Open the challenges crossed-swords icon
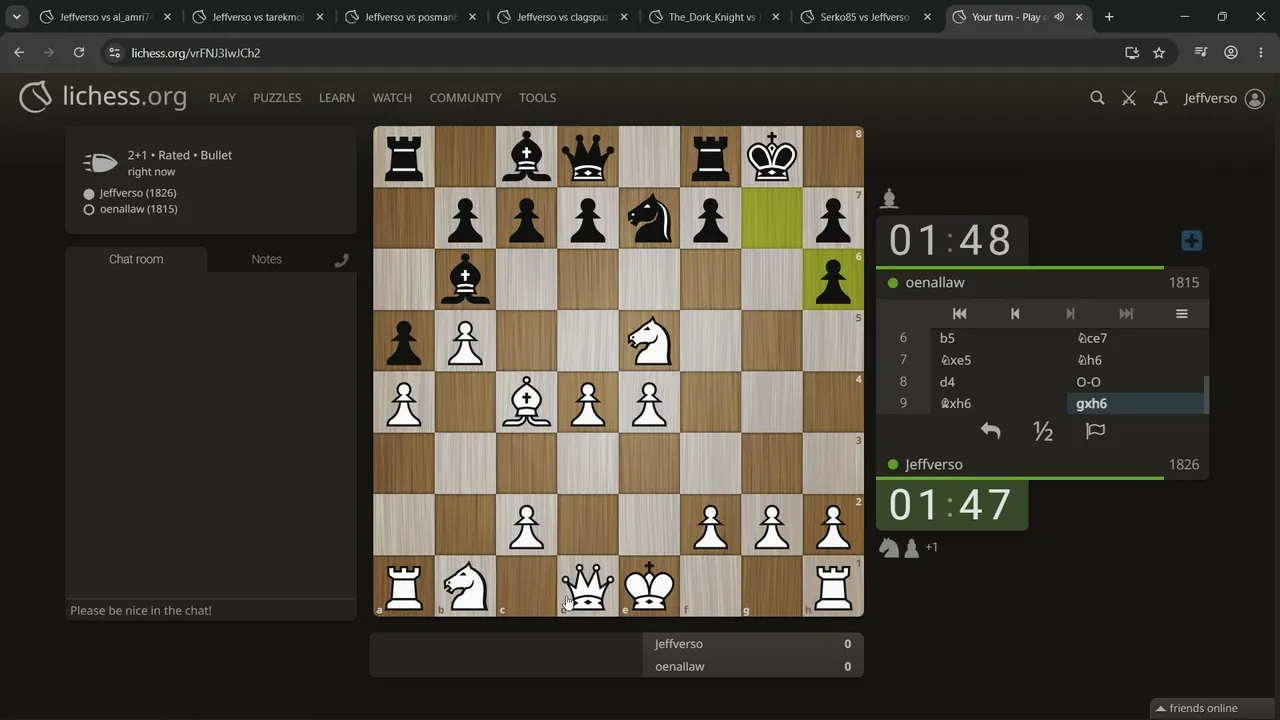Viewport: 1280px width, 720px height. click(1129, 98)
